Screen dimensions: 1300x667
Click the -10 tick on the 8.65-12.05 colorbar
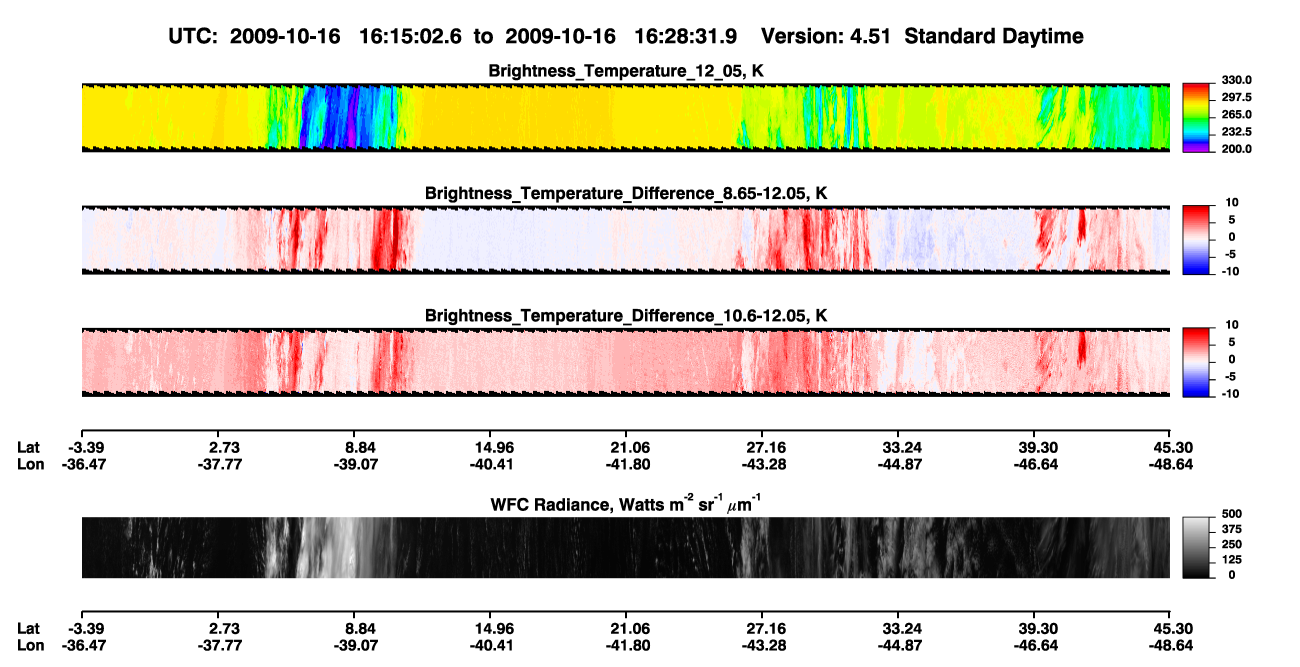(x=1230, y=271)
